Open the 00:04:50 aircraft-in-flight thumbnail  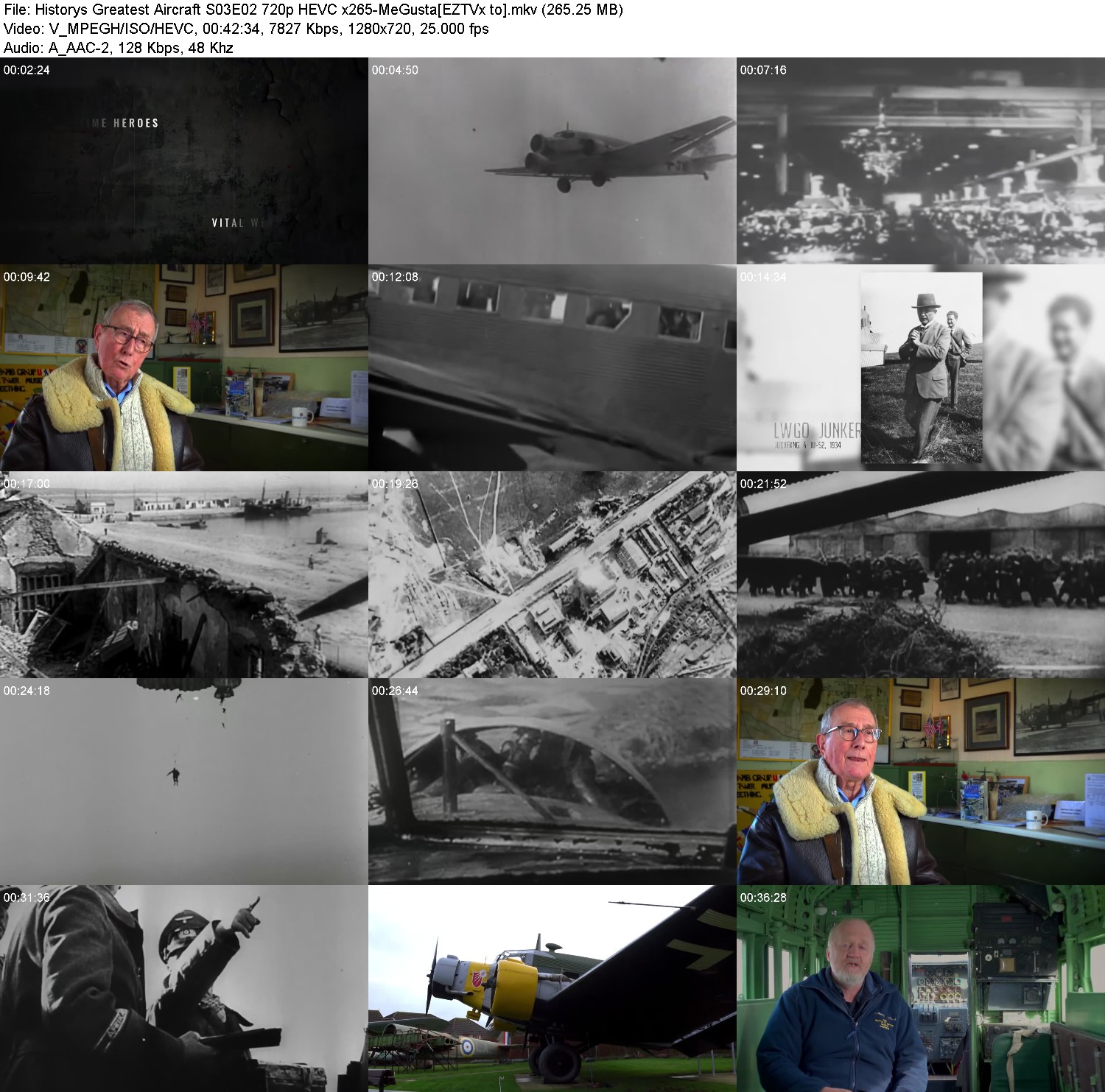pyautogui.click(x=552, y=161)
